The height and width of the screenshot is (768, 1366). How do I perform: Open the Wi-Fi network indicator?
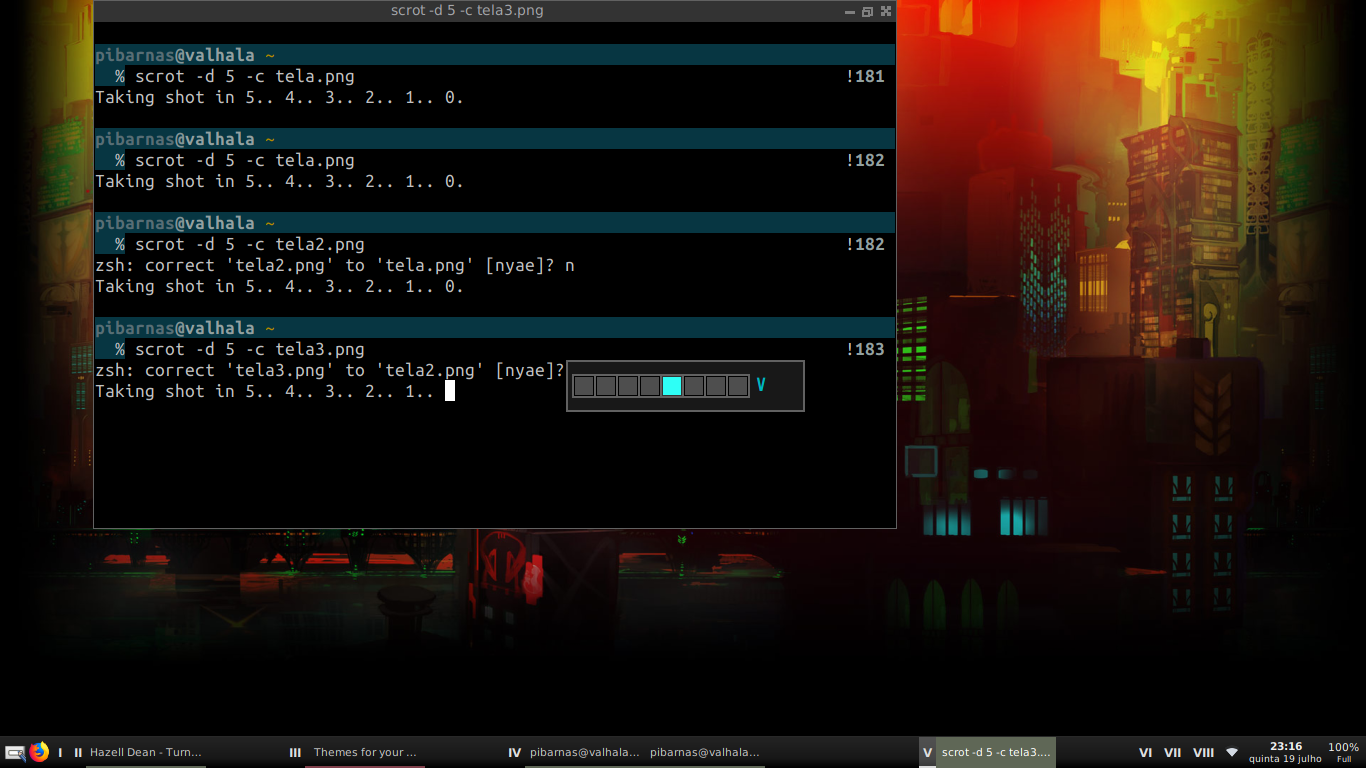(1232, 752)
